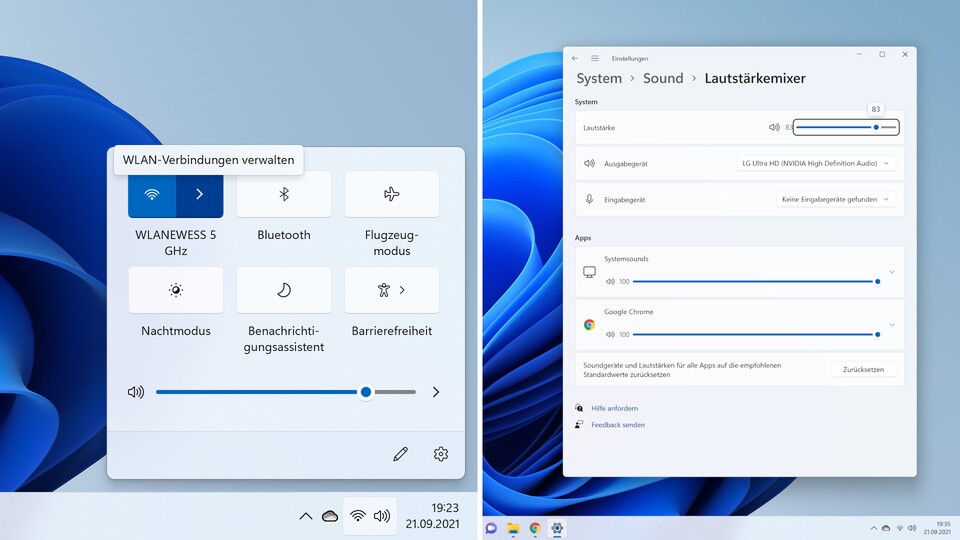Edit quick settings with pencil icon

(x=400, y=454)
